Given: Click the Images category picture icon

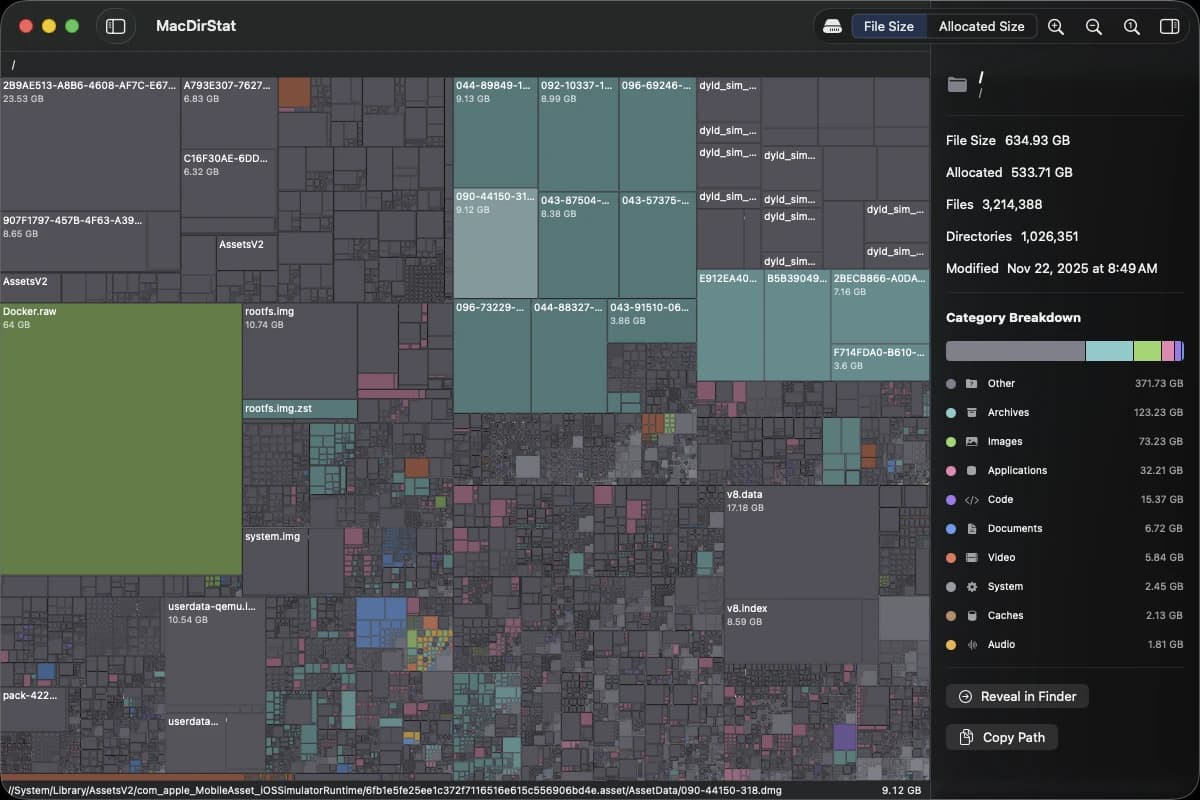Looking at the screenshot, I should tap(971, 442).
